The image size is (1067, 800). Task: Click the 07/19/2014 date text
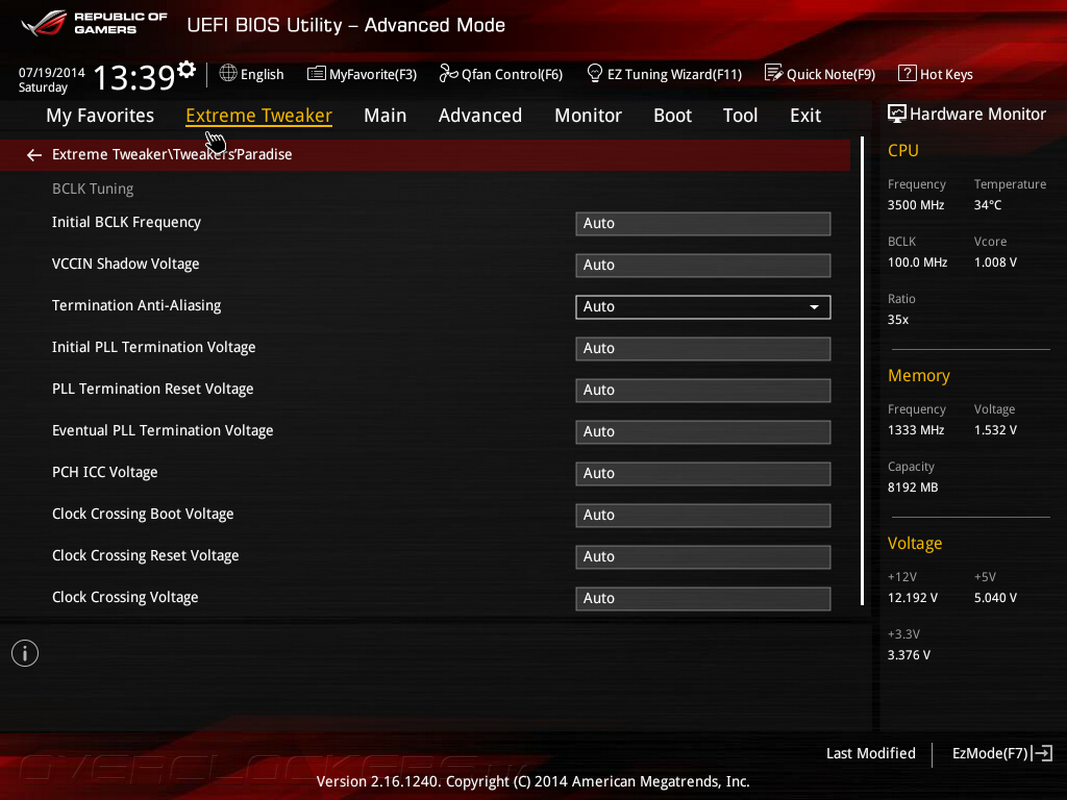click(52, 72)
